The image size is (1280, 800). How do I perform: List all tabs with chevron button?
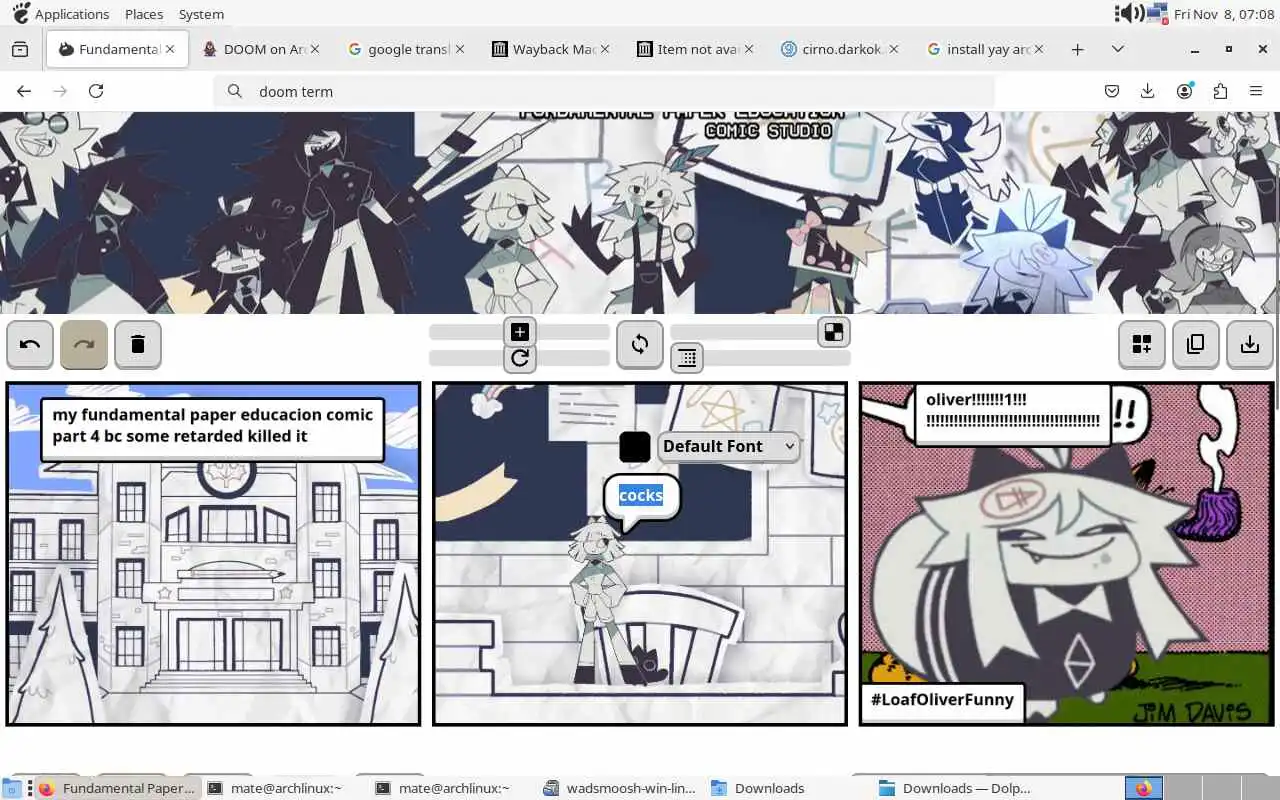[1118, 49]
